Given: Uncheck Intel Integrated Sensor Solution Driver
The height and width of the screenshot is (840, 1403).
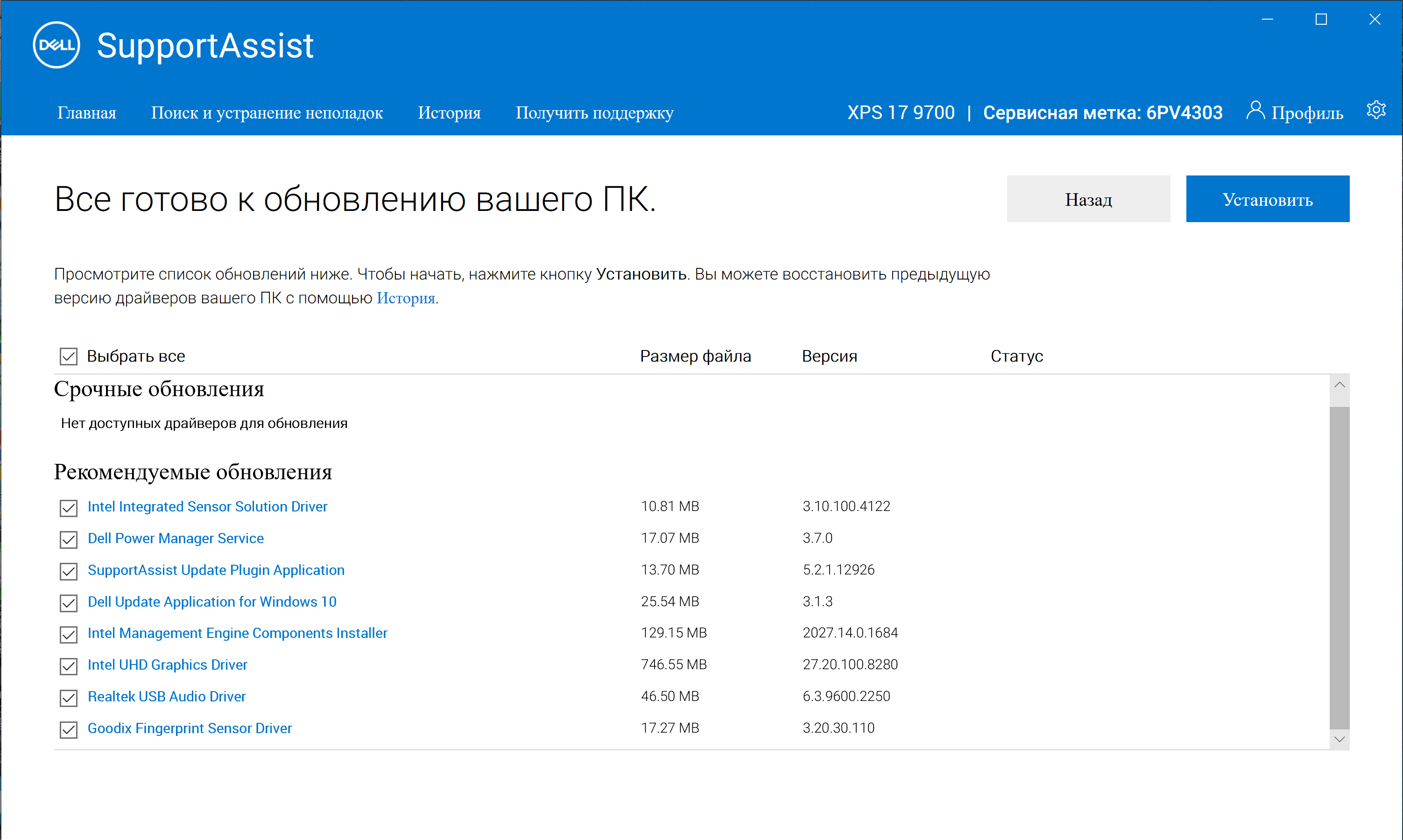Looking at the screenshot, I should [x=69, y=508].
